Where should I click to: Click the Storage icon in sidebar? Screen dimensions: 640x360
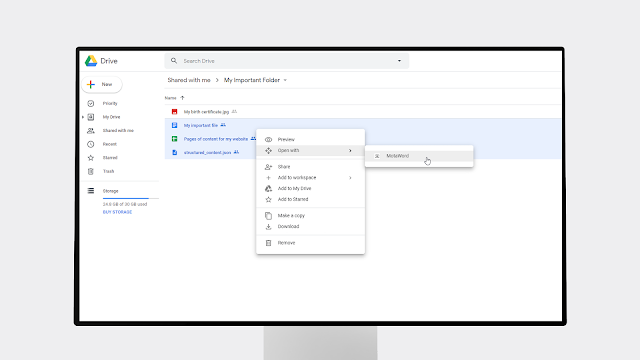[91, 191]
